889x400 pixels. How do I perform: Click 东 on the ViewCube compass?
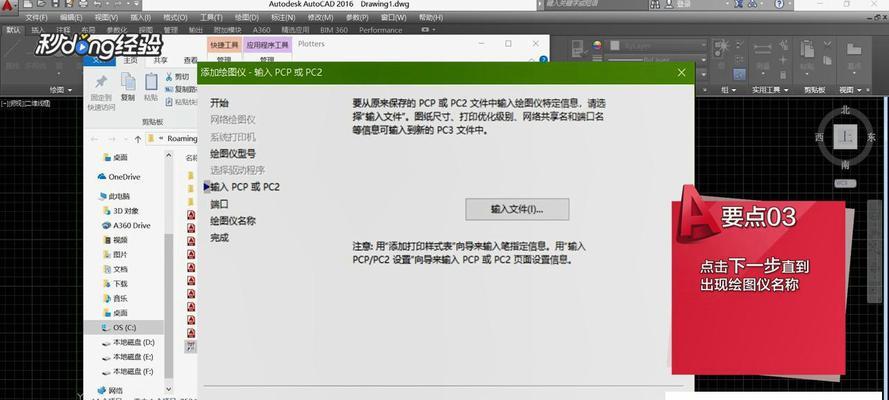pos(871,137)
